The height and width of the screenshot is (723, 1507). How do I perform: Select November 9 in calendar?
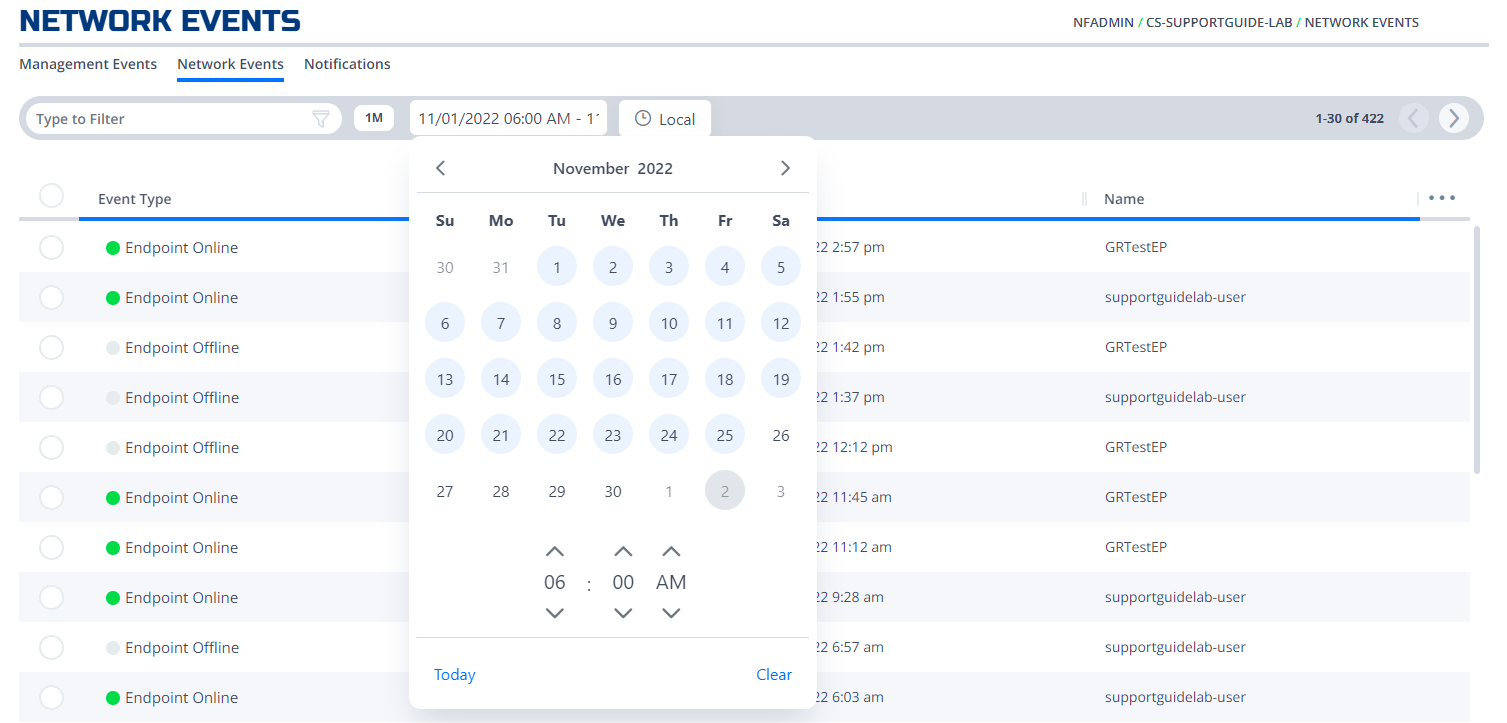pos(613,323)
